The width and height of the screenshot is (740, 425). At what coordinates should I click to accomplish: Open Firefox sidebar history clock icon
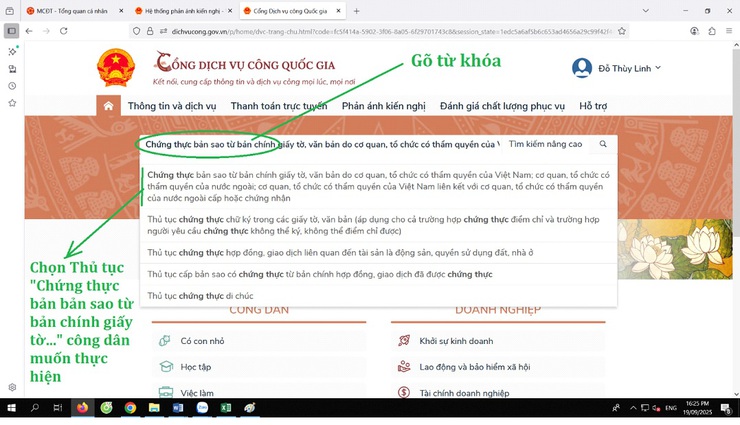(12, 86)
